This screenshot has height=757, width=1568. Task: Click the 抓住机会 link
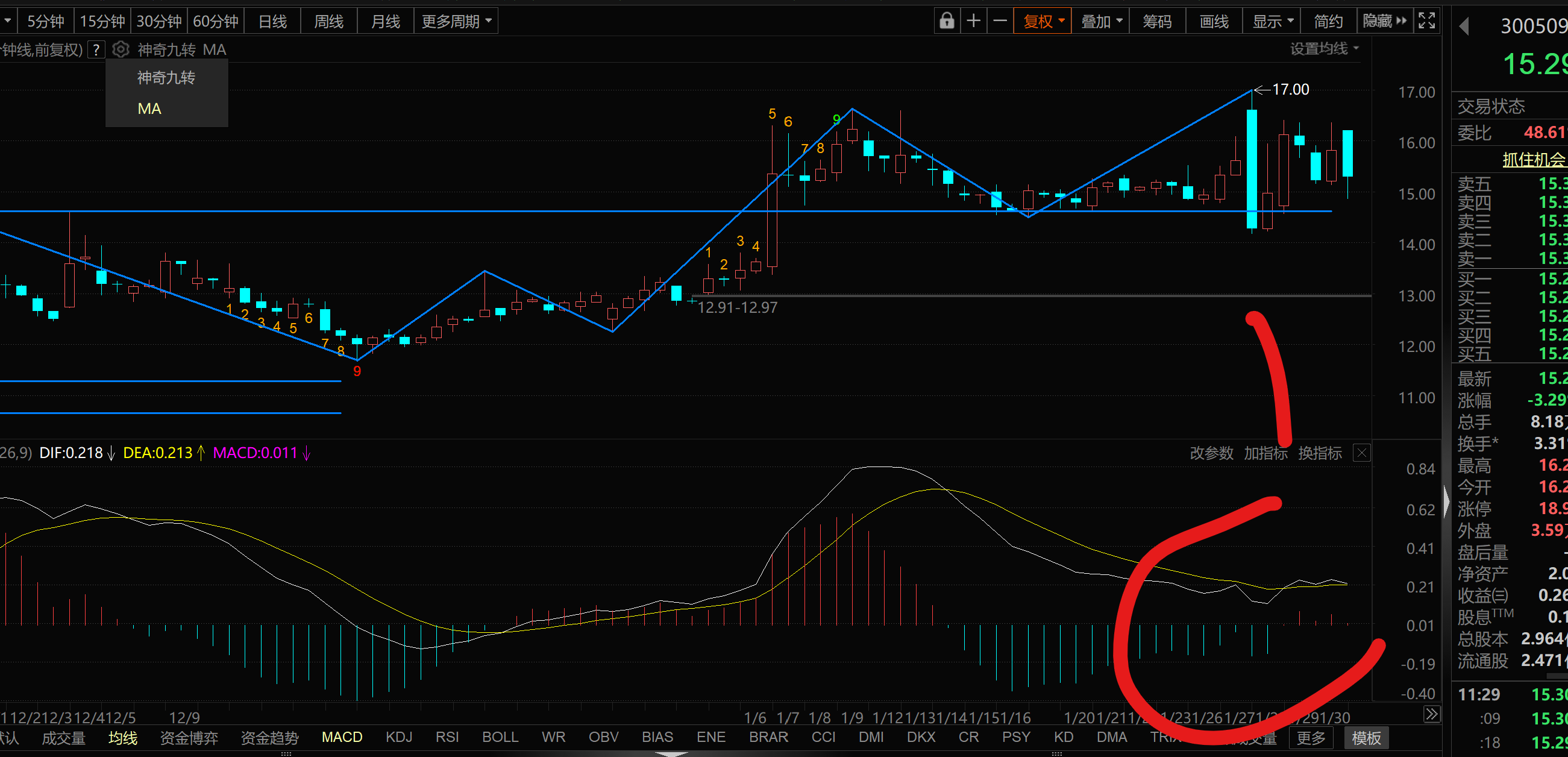click(1532, 160)
